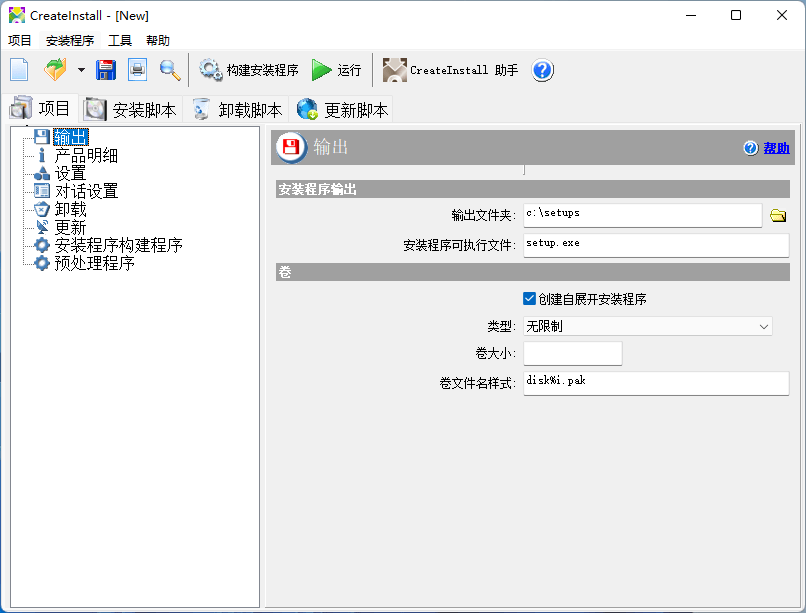Browse for output folder with the folder icon
806x613 pixels.
click(778, 215)
